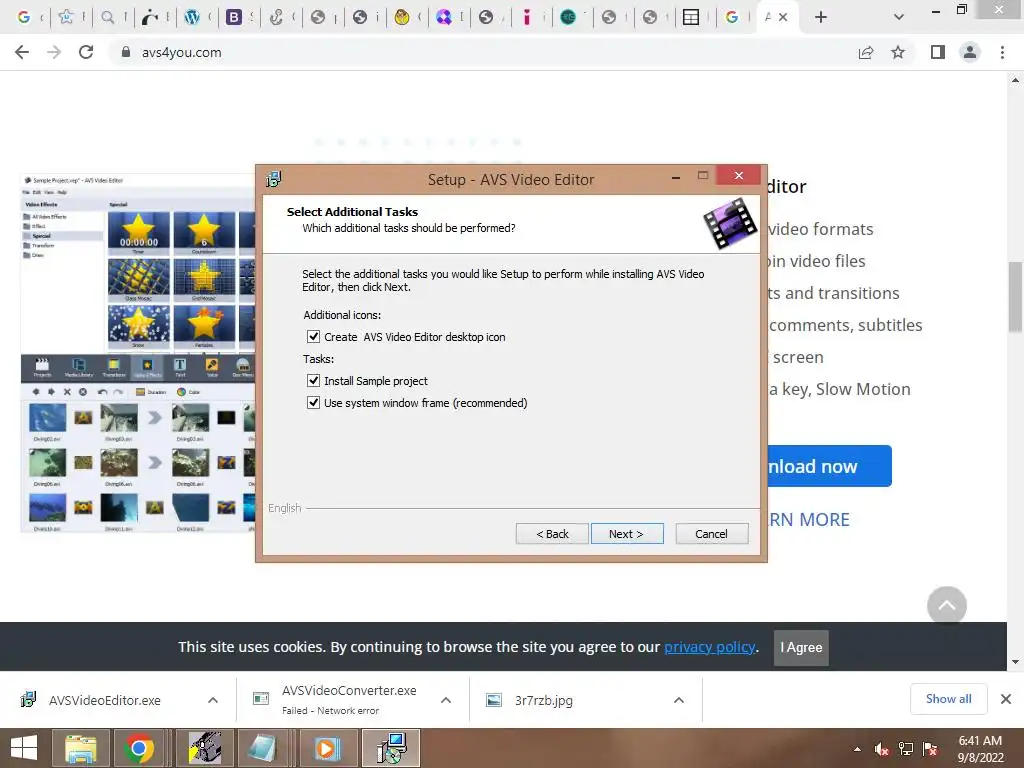This screenshot has height=768, width=1024.
Task: Open the browser side panel icon
Action: [x=938, y=52]
